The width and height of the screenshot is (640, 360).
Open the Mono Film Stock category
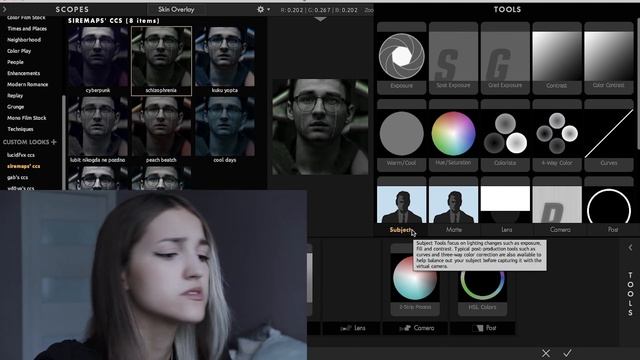(x=27, y=118)
